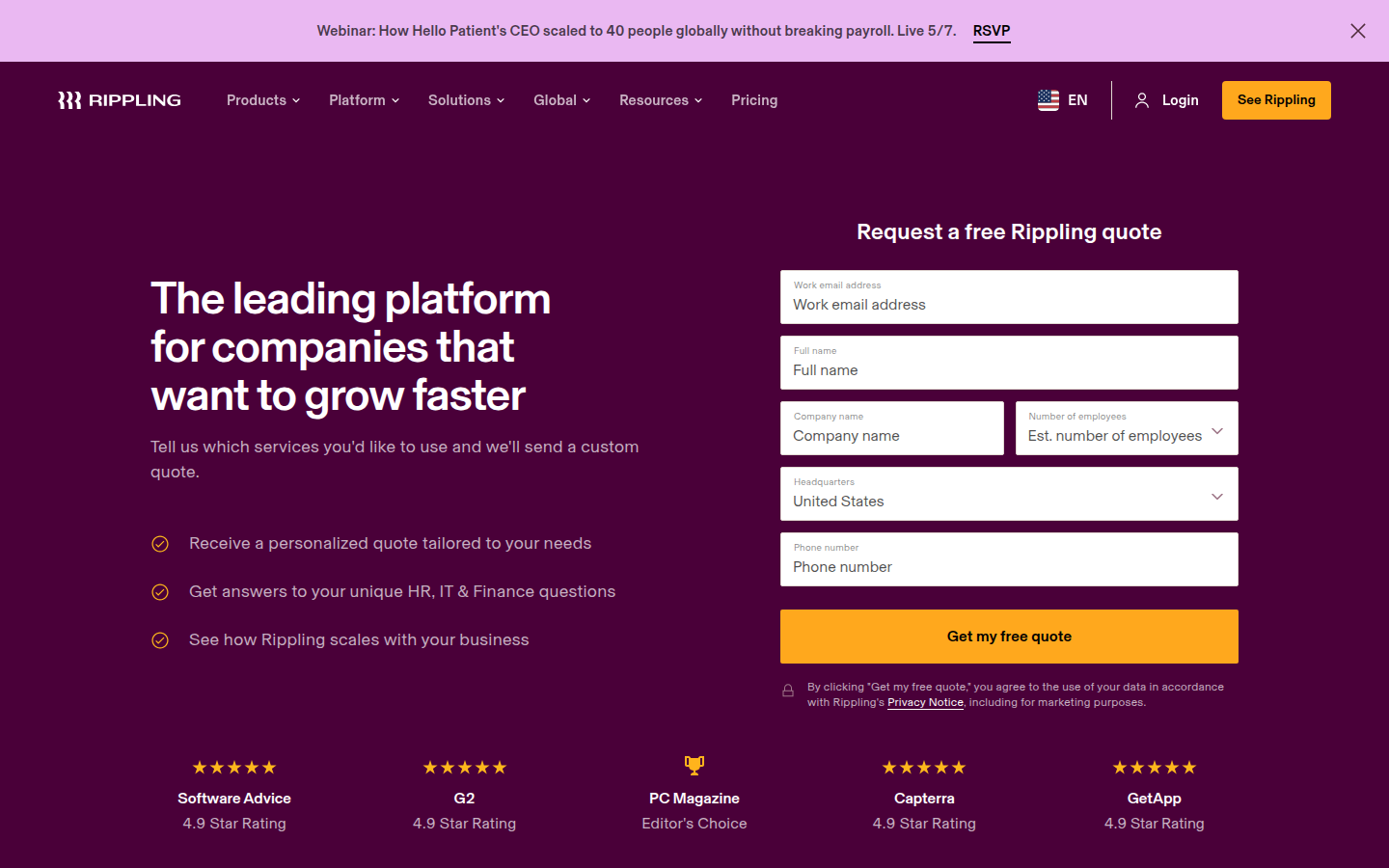The image size is (1389, 868).
Task: Focus the Company name field
Action: pyautogui.click(x=892, y=428)
